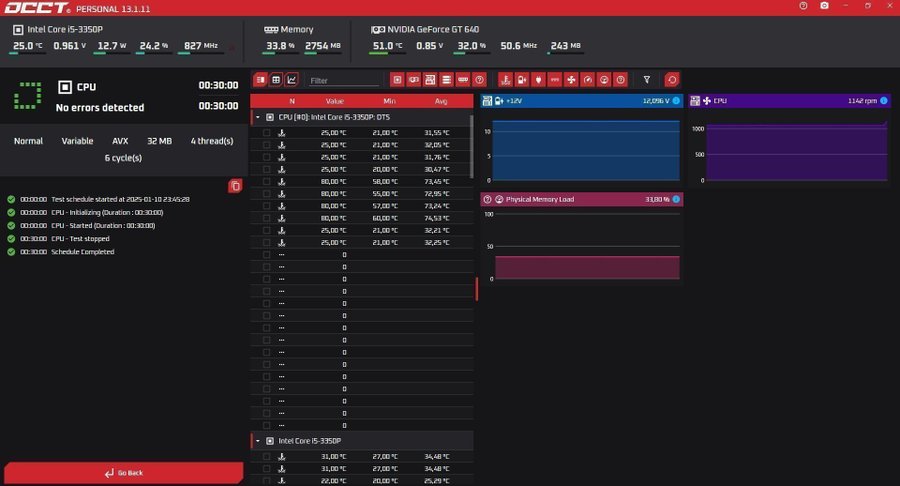The image size is (900, 486).
Task: Sort table by Min column header
Action: [389, 101]
